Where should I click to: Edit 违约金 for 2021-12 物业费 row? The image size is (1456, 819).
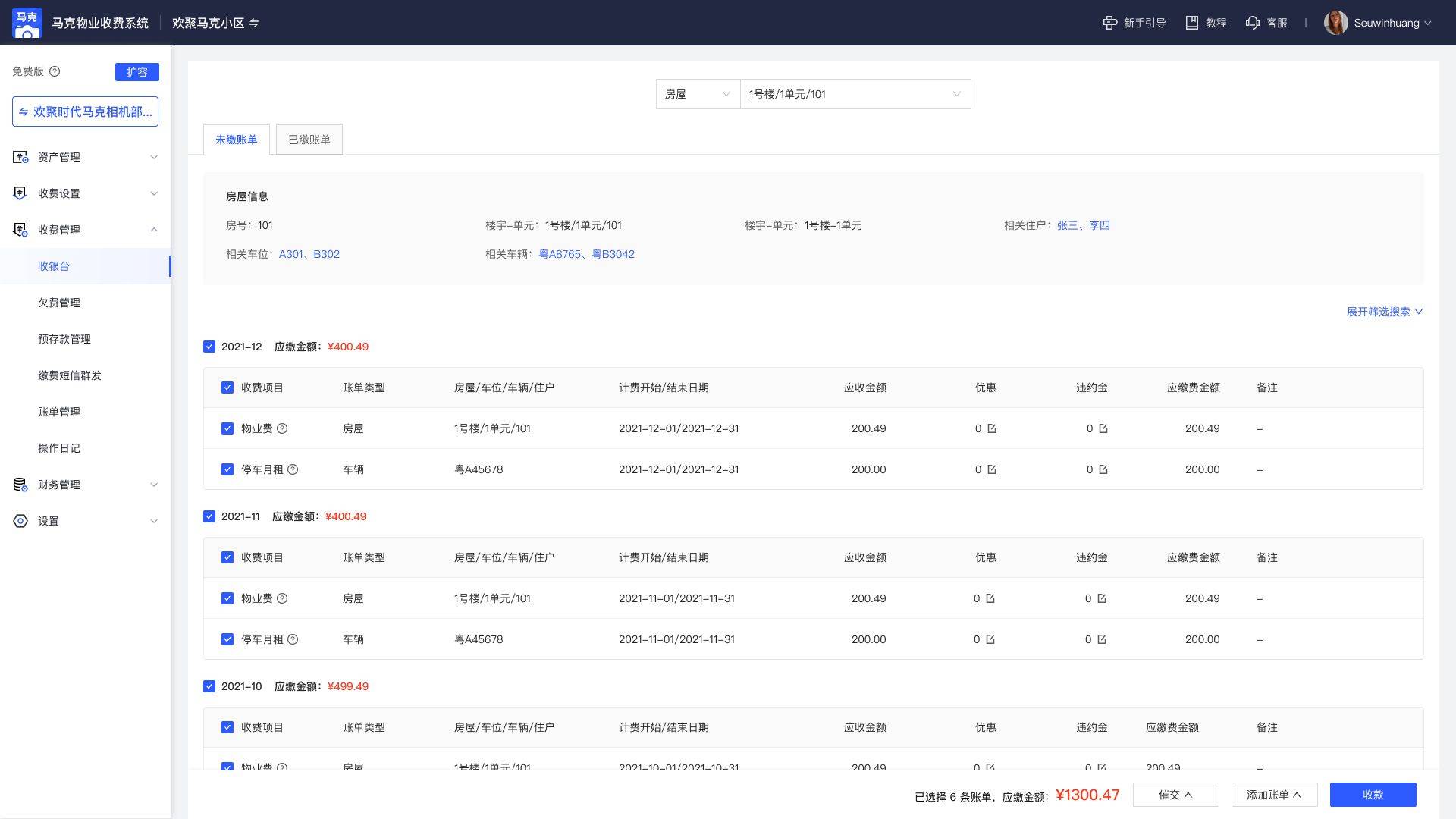(x=1103, y=428)
